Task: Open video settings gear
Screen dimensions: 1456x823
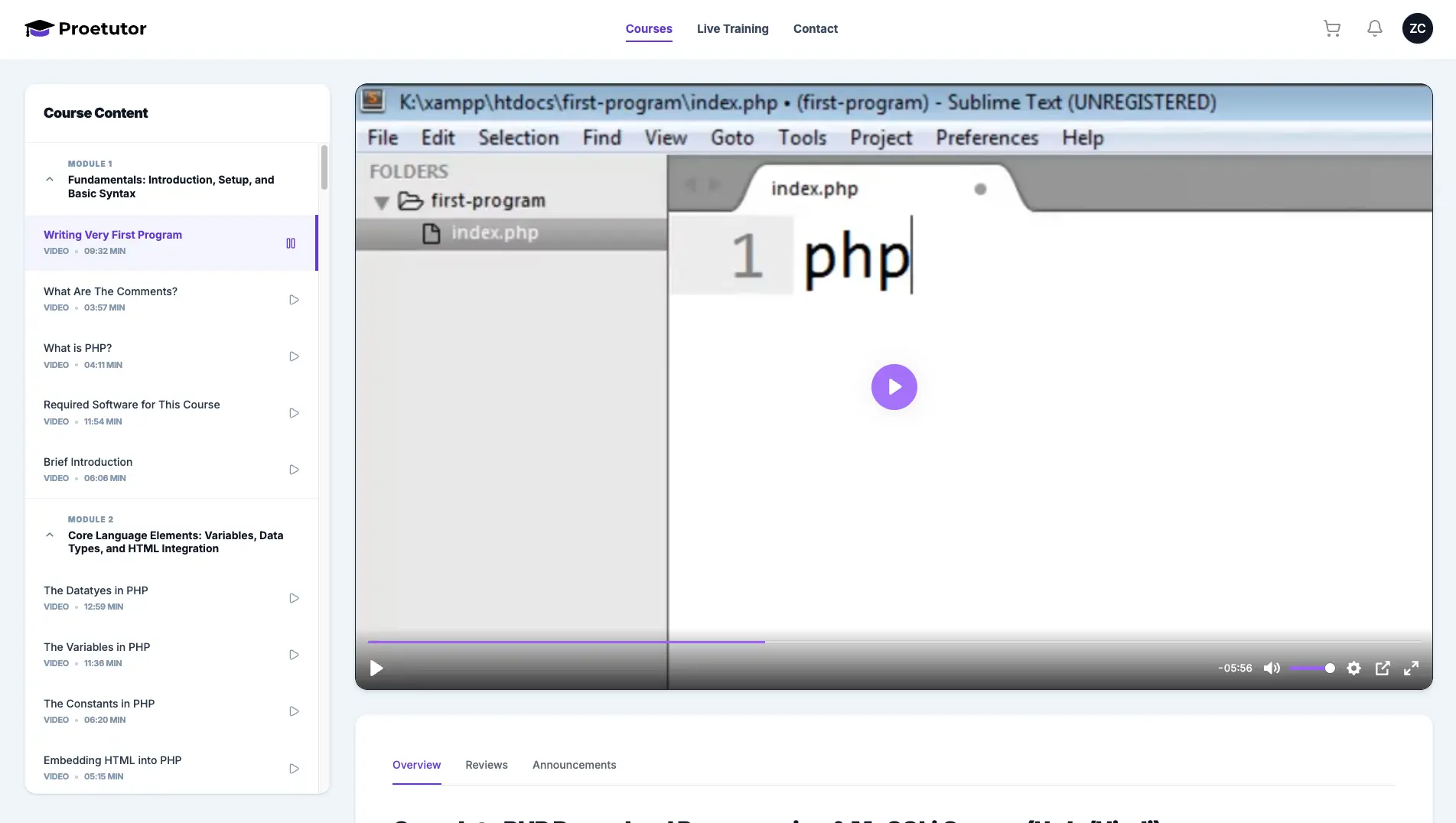Action: pos(1353,668)
